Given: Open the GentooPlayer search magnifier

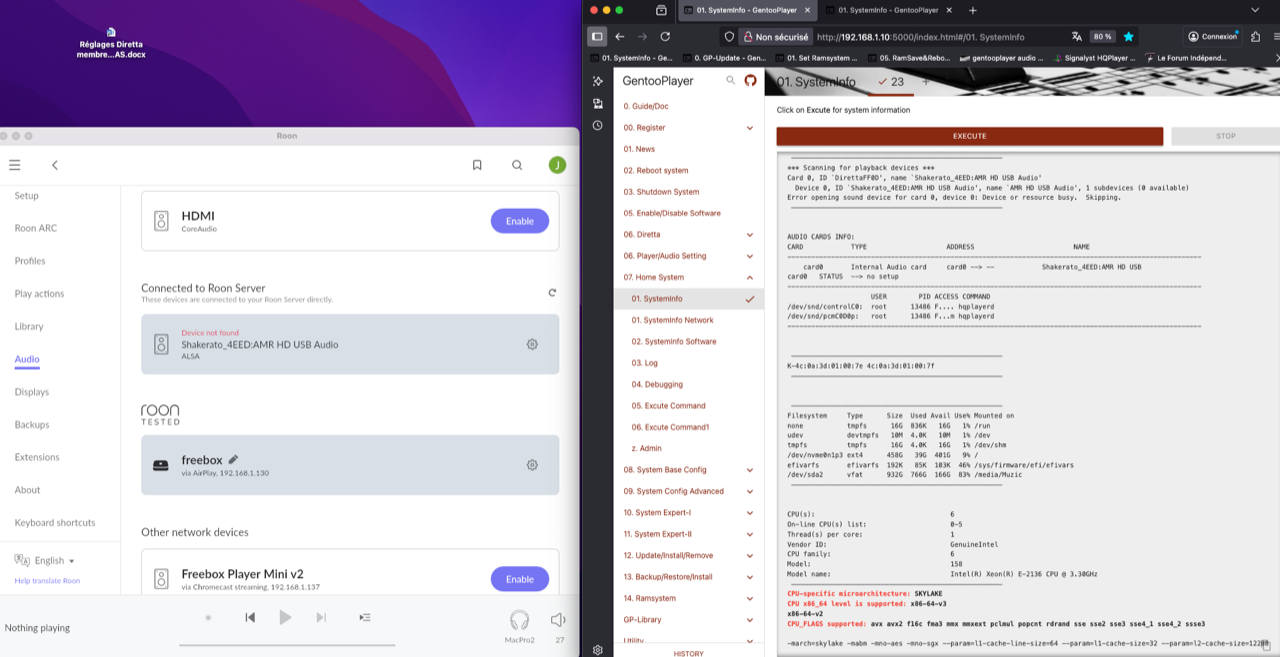Looking at the screenshot, I should (731, 81).
